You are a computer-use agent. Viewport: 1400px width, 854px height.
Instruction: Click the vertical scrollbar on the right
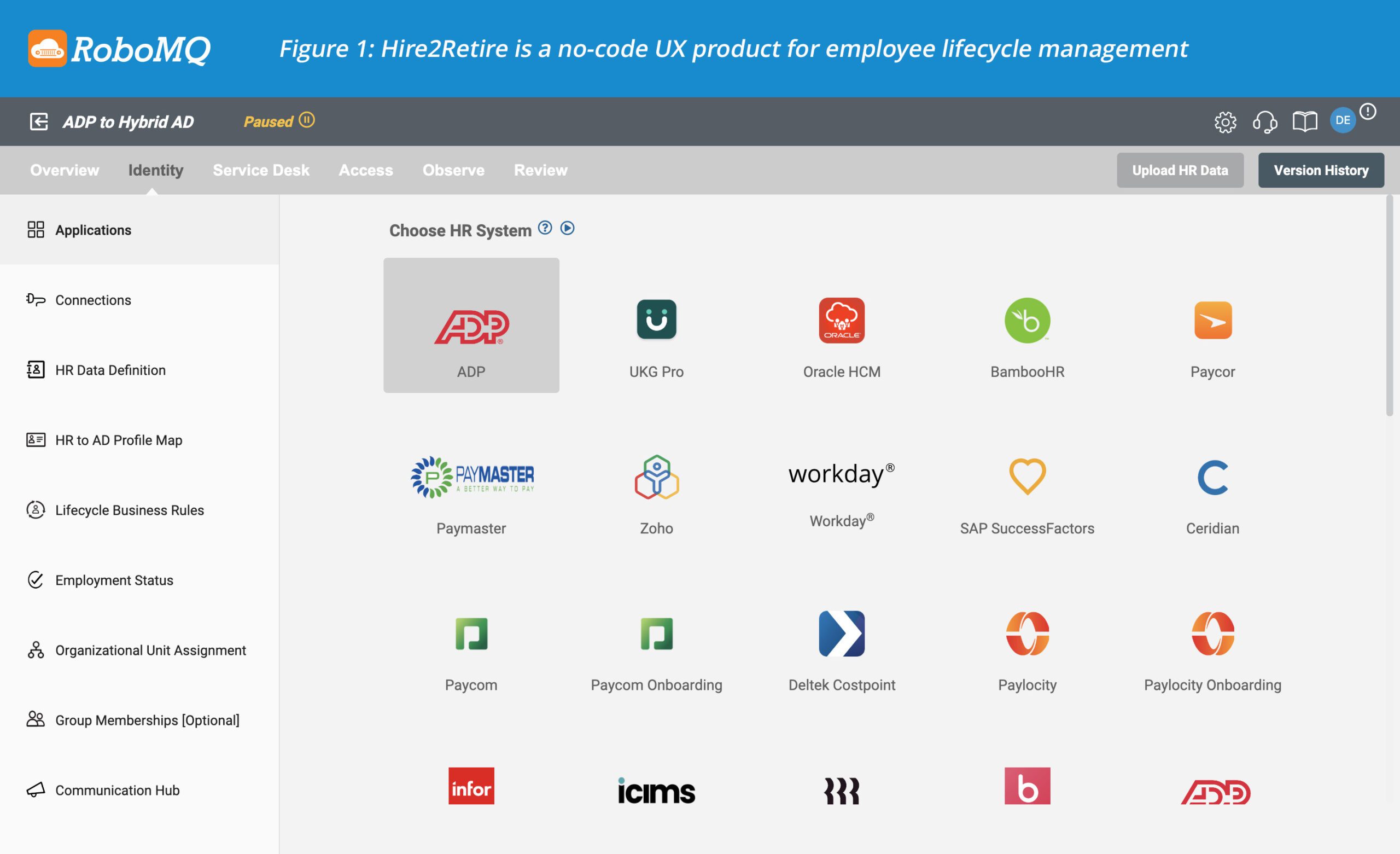point(1390,306)
